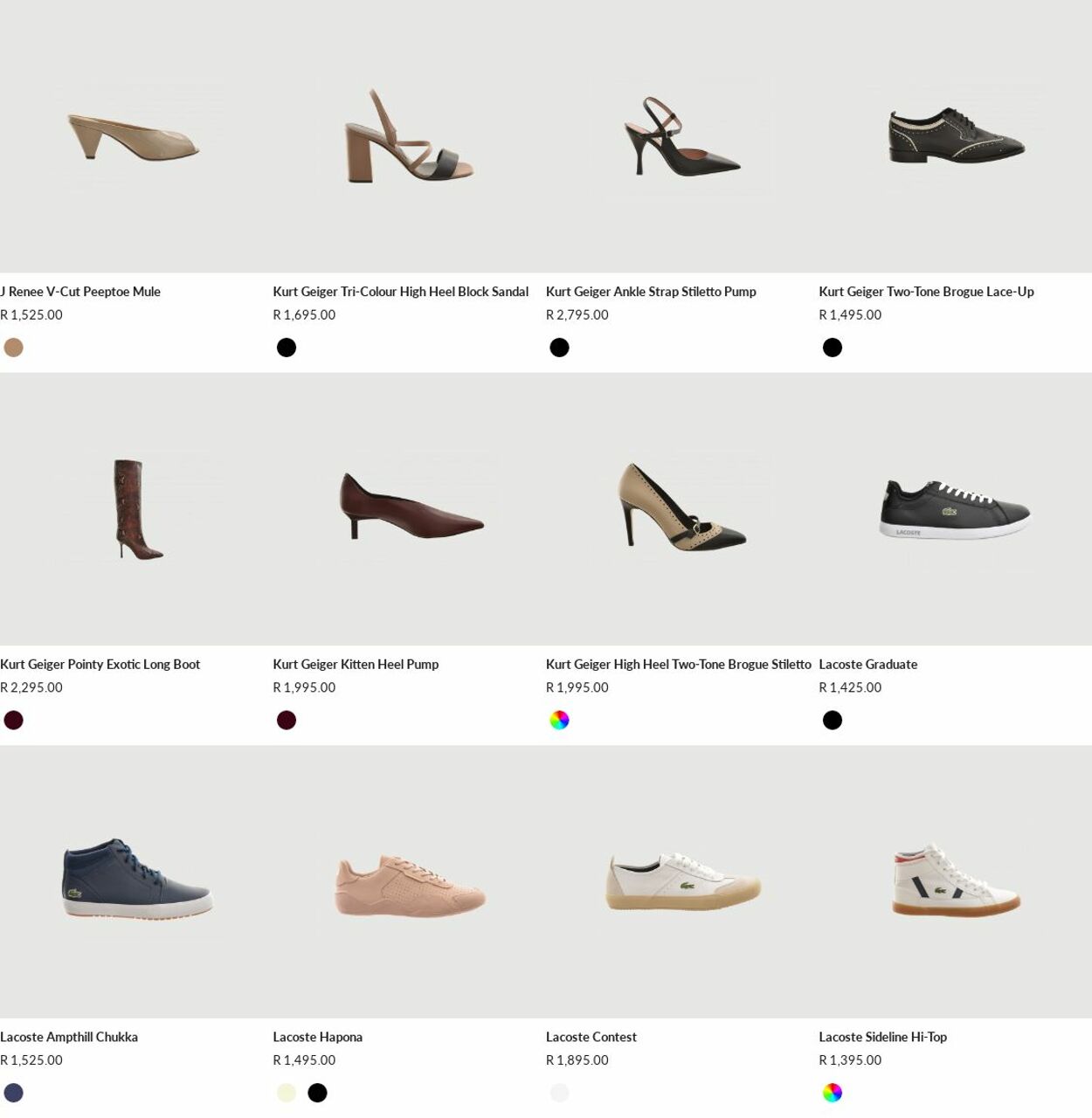This screenshot has height=1118, width=1092.
Task: Click the R 1,425.00 price
Action: [x=850, y=688]
